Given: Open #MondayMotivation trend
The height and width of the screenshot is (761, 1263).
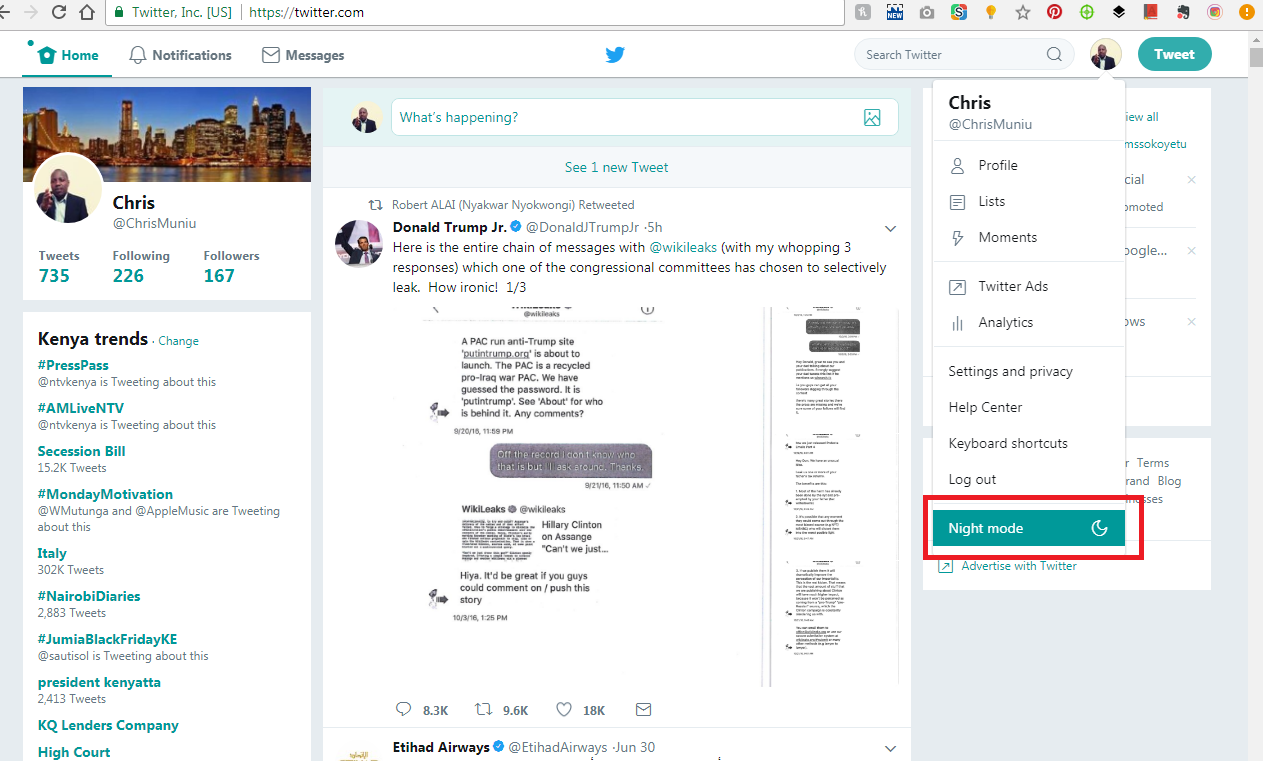Looking at the screenshot, I should (105, 494).
